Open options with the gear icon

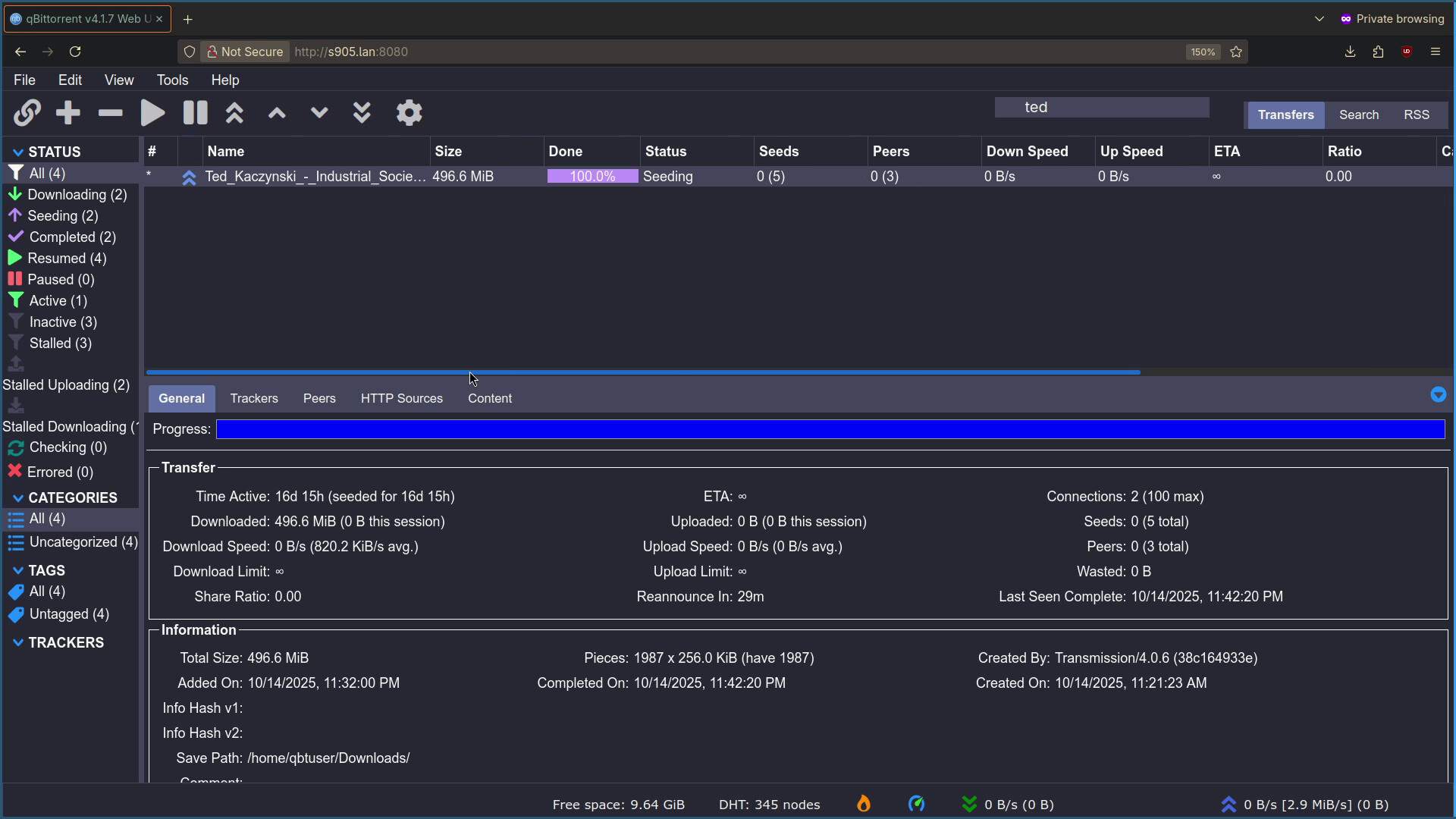click(x=409, y=113)
